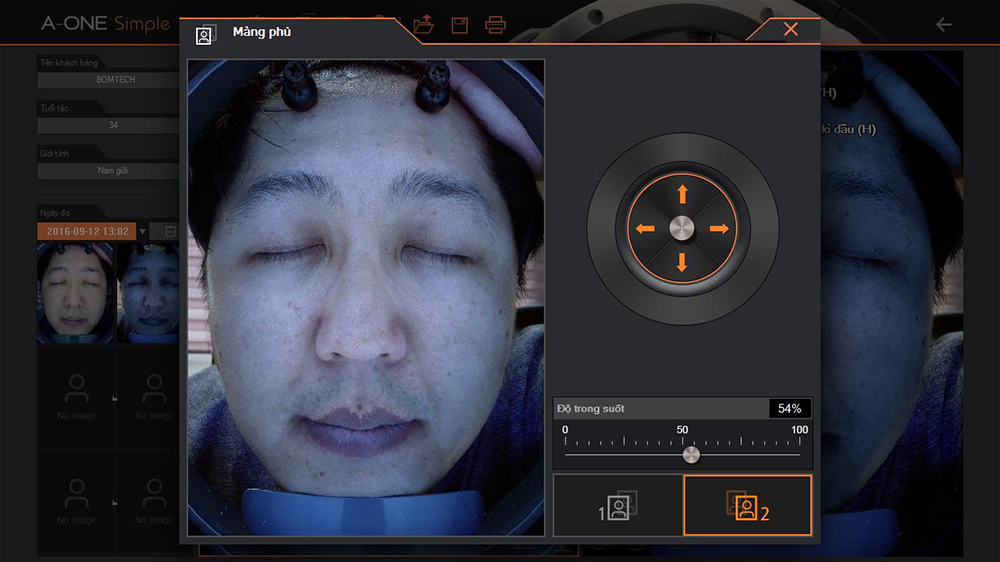1000x562 pixels.
Task: Click the open folder export icon
Action: [423, 25]
